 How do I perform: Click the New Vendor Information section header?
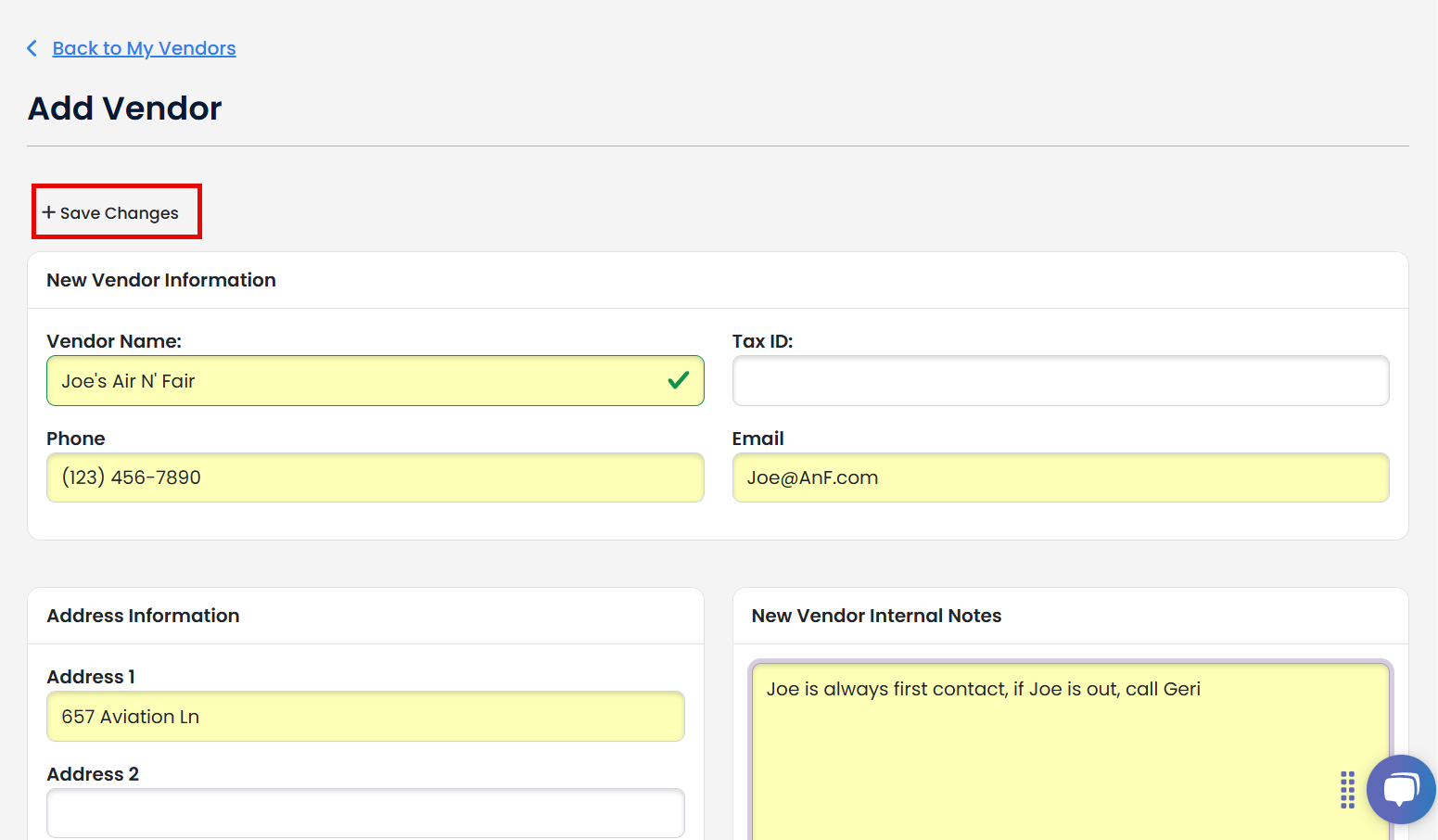tap(161, 280)
